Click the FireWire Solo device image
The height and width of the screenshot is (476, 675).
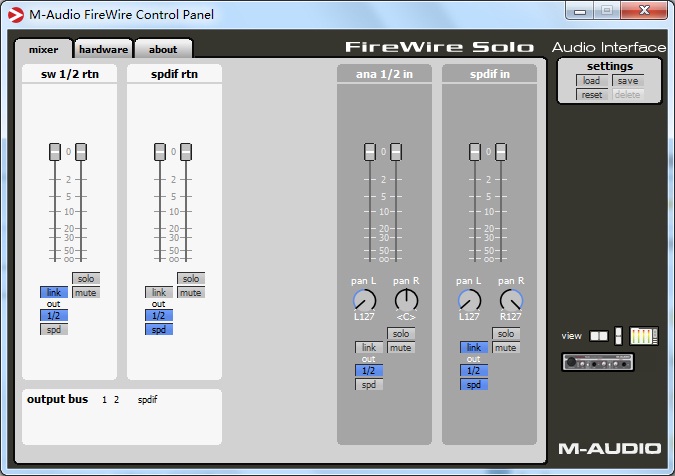coord(598,362)
